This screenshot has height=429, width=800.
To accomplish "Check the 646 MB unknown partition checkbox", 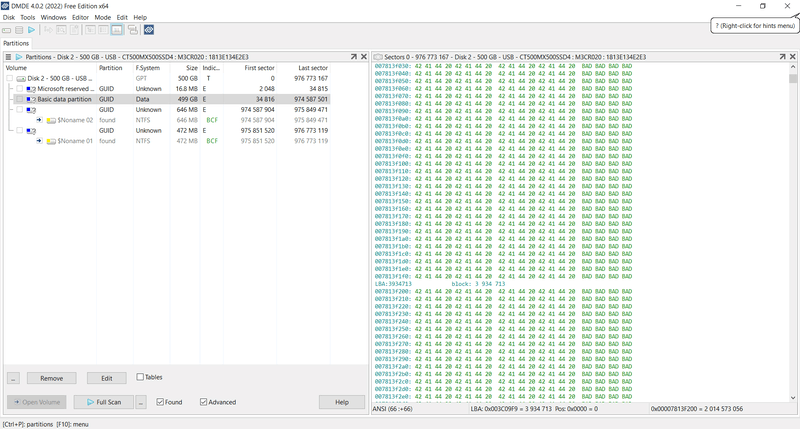I will coord(20,110).
